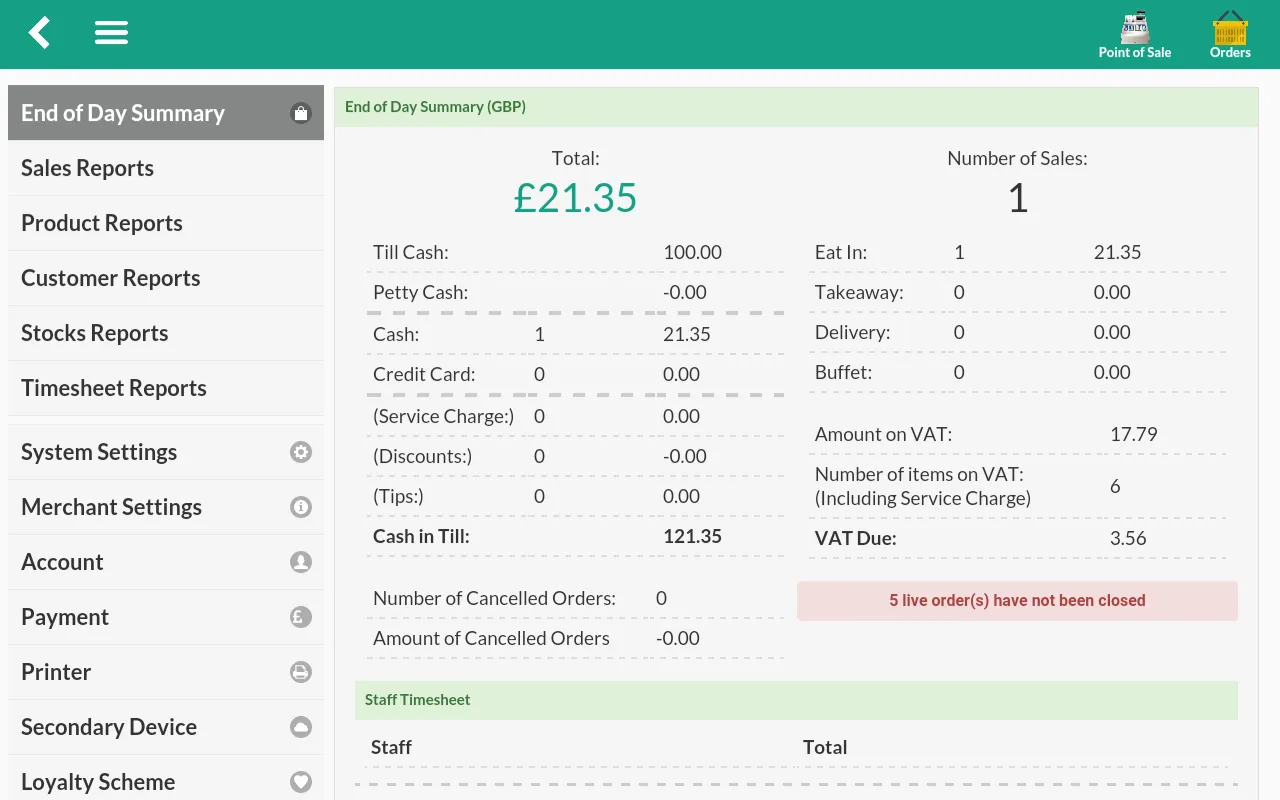1280x800 pixels.
Task: Select Stocks Reports
Action: point(95,332)
